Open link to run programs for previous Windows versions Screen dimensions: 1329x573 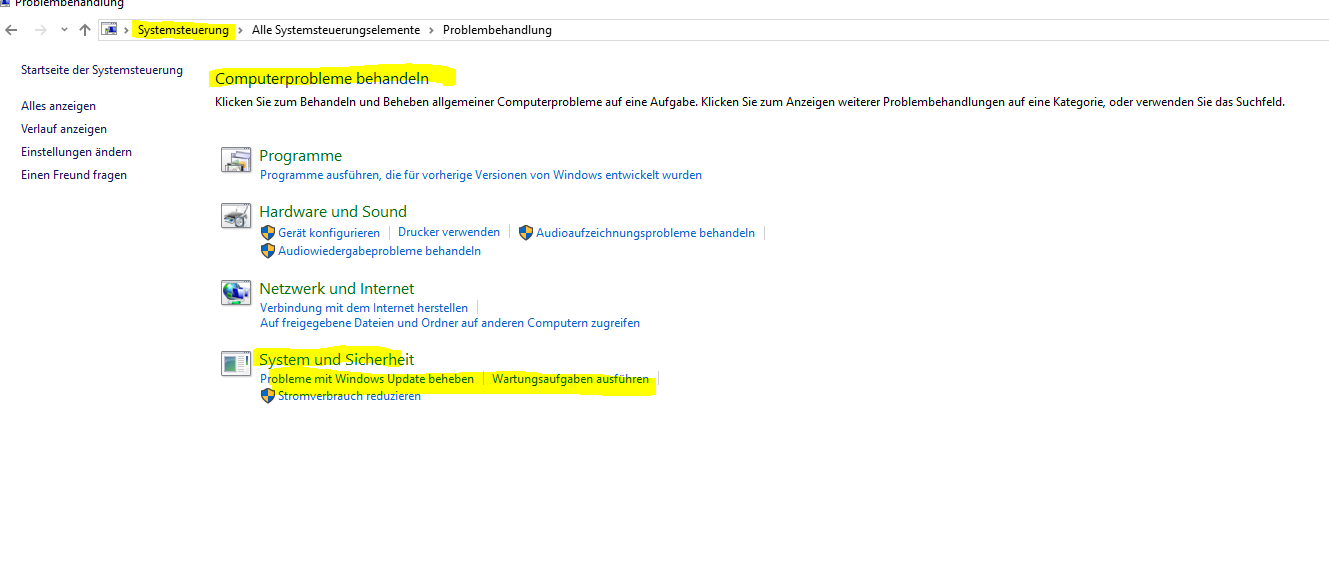tap(481, 175)
